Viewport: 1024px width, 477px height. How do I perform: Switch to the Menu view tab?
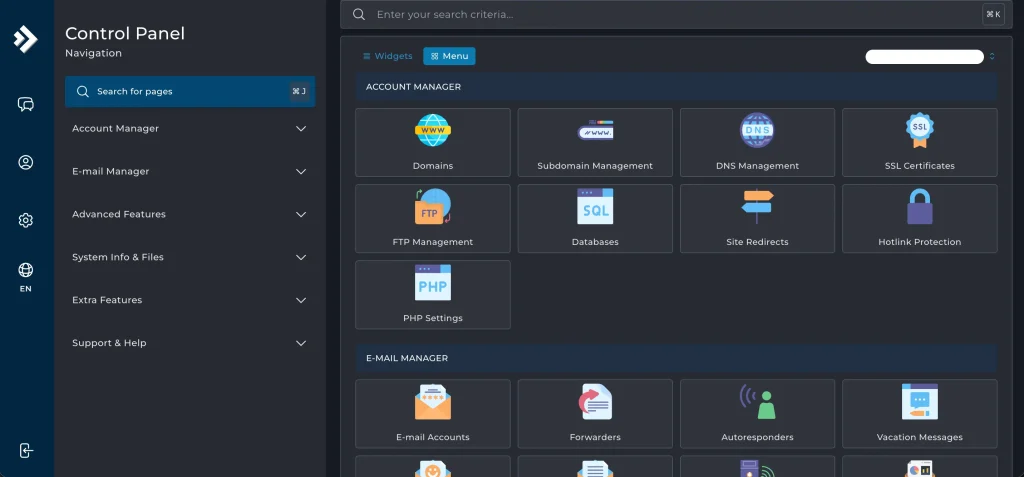pos(449,56)
